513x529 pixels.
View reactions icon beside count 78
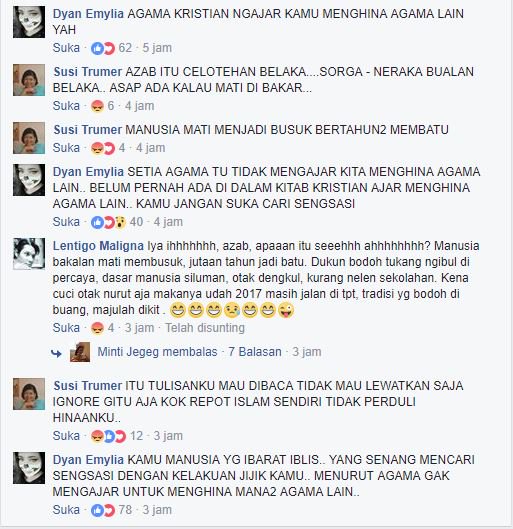pos(103,510)
